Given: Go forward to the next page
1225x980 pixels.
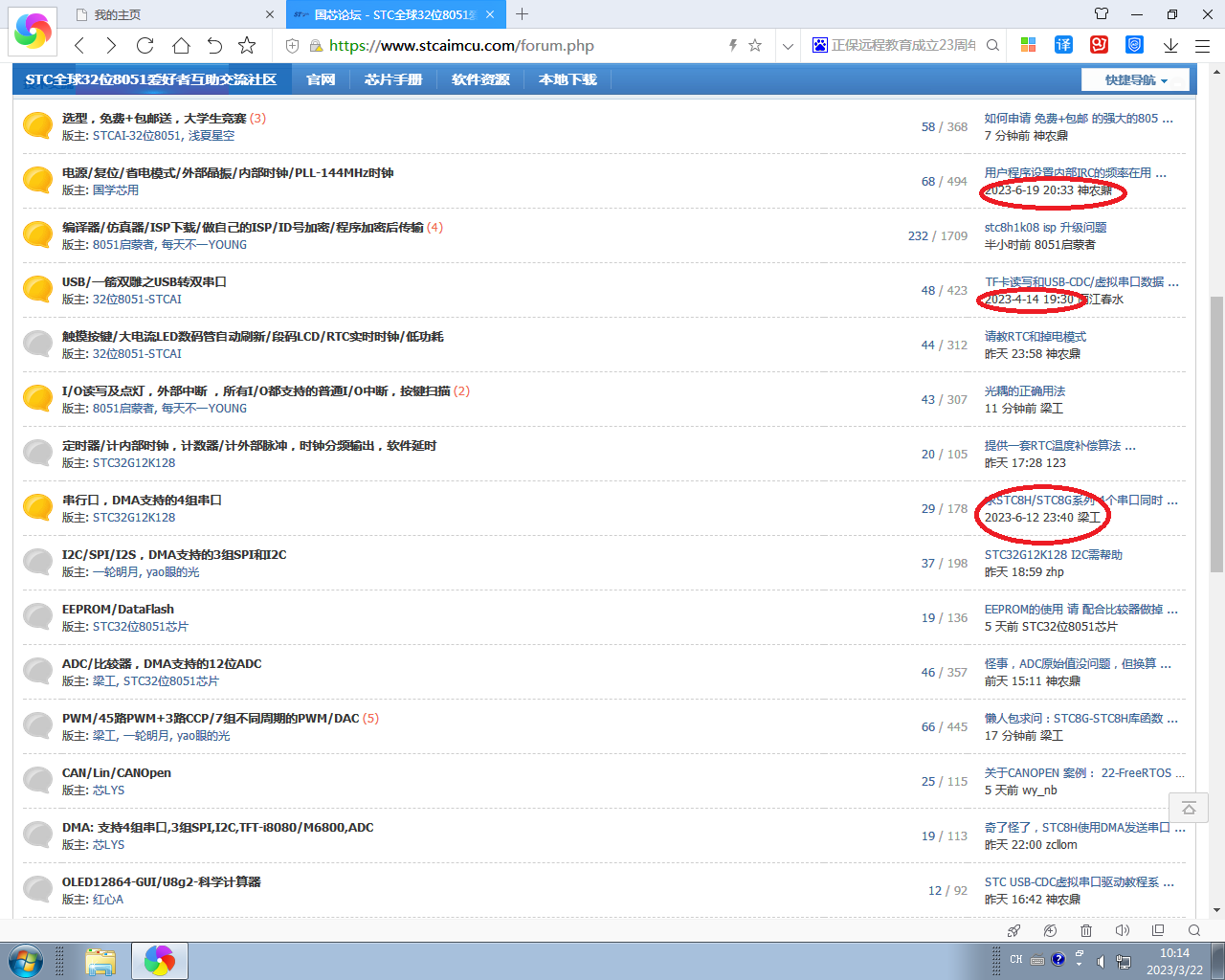Looking at the screenshot, I should 112,45.
